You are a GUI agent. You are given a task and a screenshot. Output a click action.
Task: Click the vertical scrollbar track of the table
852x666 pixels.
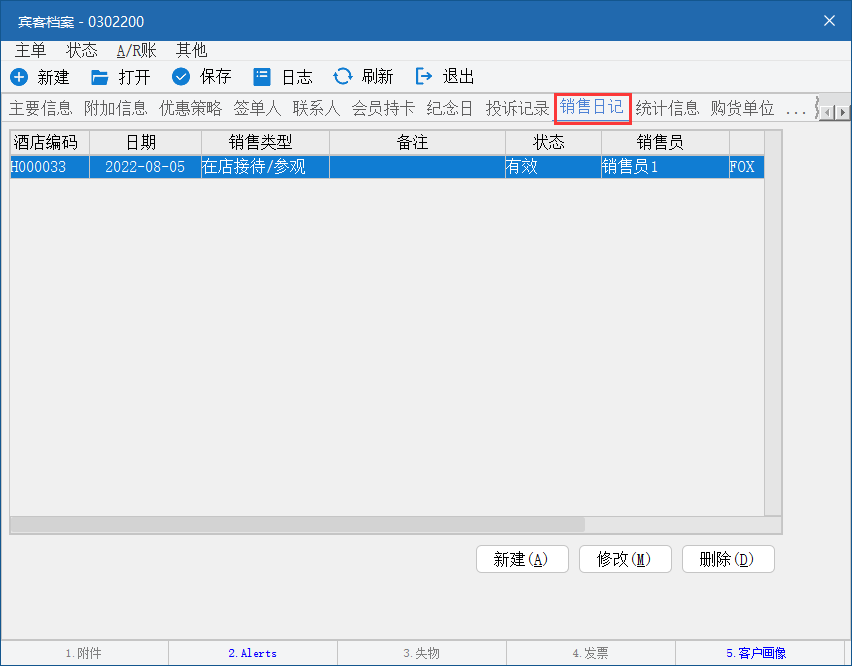tap(773, 323)
